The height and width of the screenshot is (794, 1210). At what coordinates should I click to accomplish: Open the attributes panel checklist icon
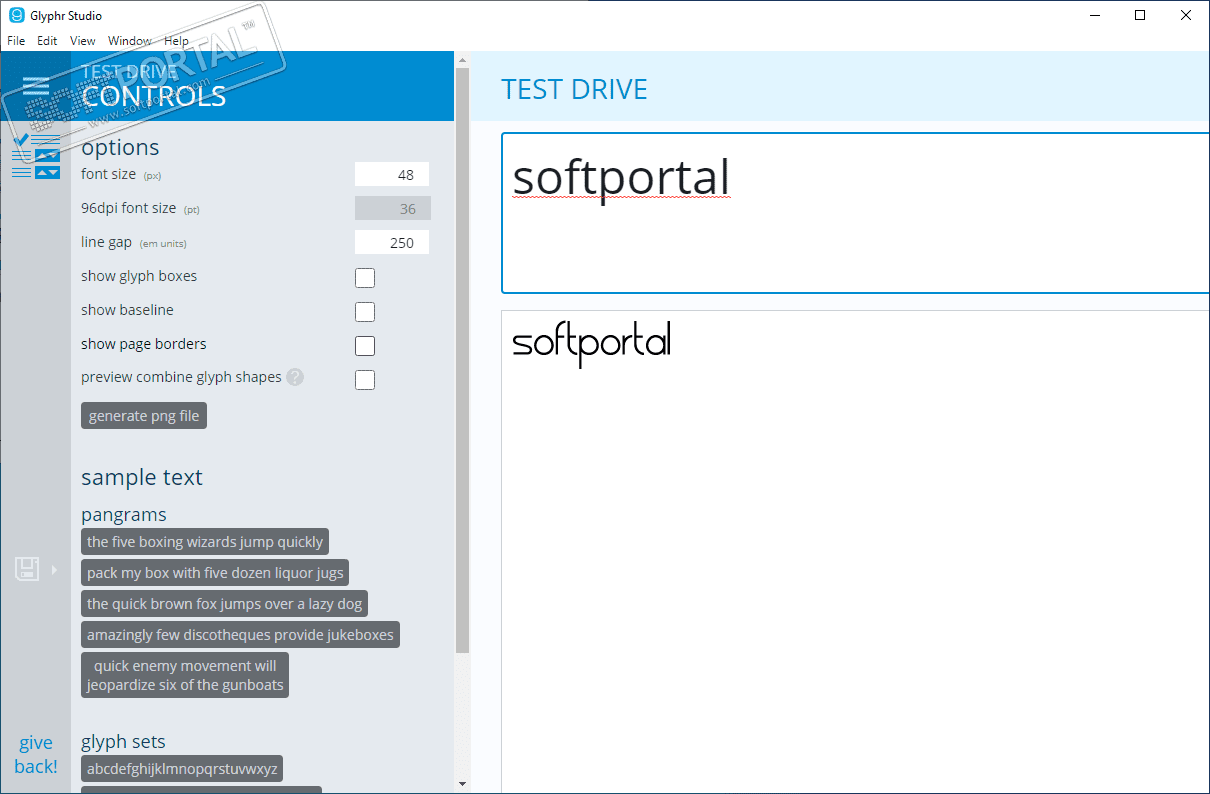(36, 157)
